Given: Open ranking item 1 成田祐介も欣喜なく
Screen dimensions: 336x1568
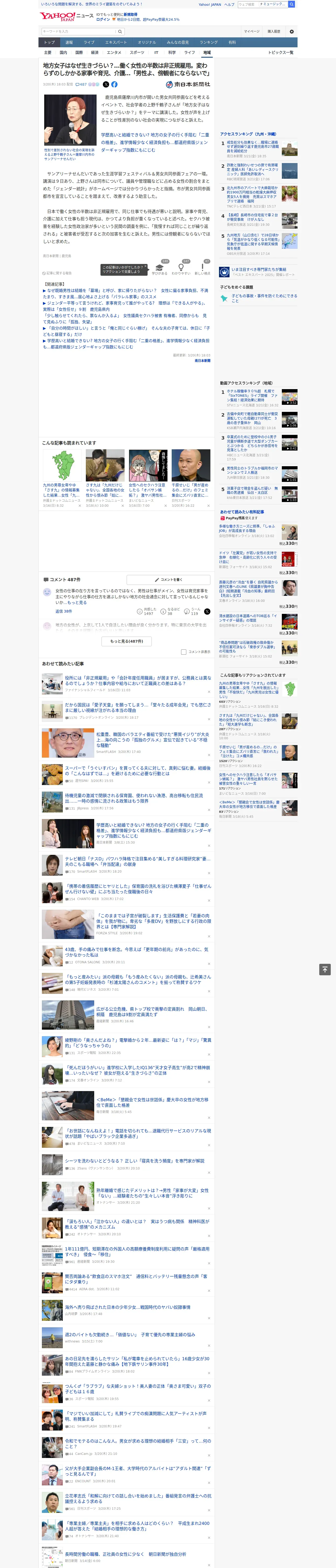Looking at the screenshot, I should (x=253, y=147).
